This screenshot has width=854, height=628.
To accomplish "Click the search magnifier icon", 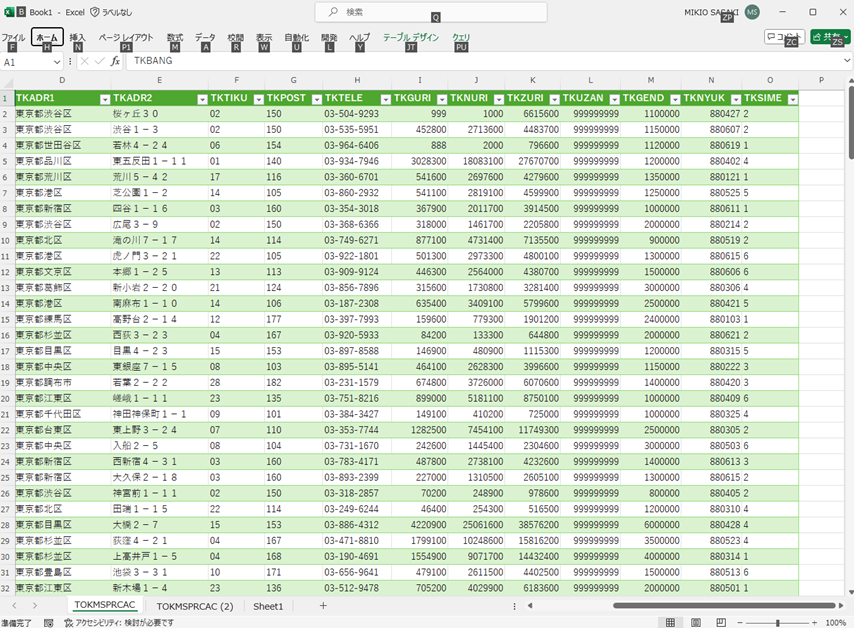I will (x=333, y=11).
